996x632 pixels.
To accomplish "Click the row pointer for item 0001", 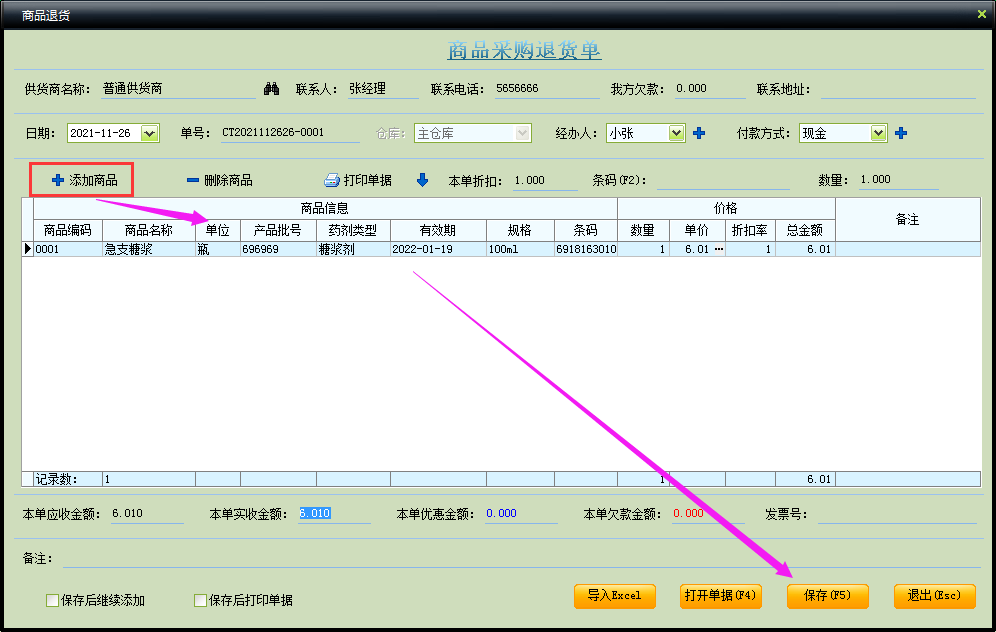I will (x=27, y=249).
